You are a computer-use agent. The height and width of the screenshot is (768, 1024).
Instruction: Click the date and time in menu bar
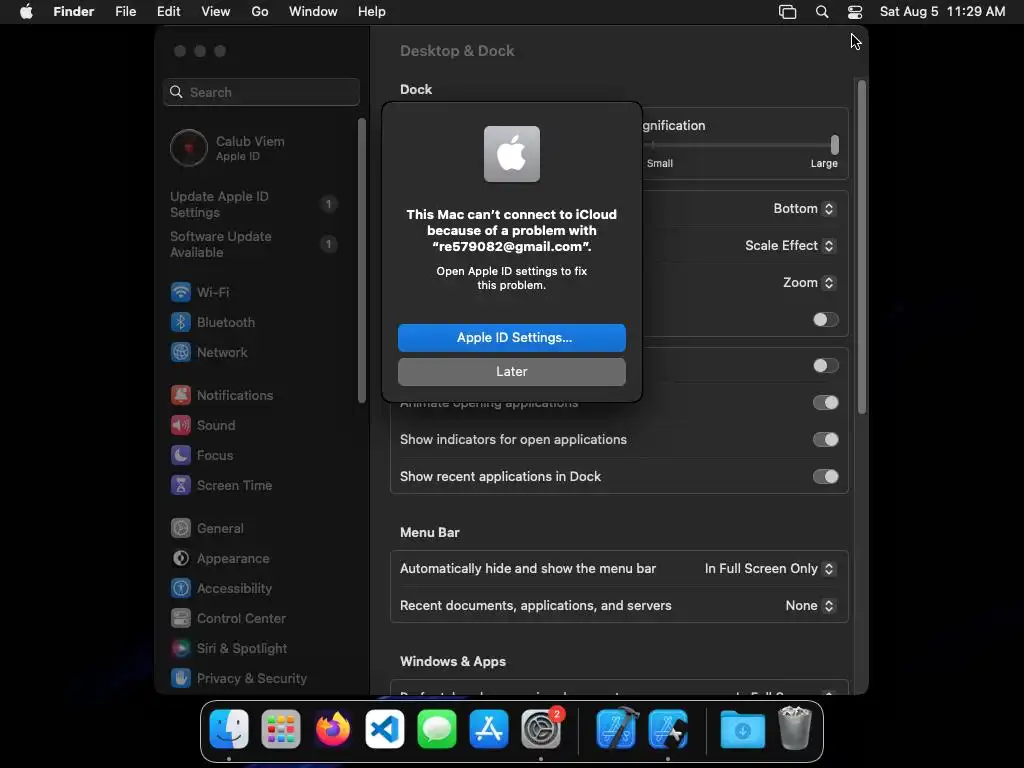pos(942,12)
